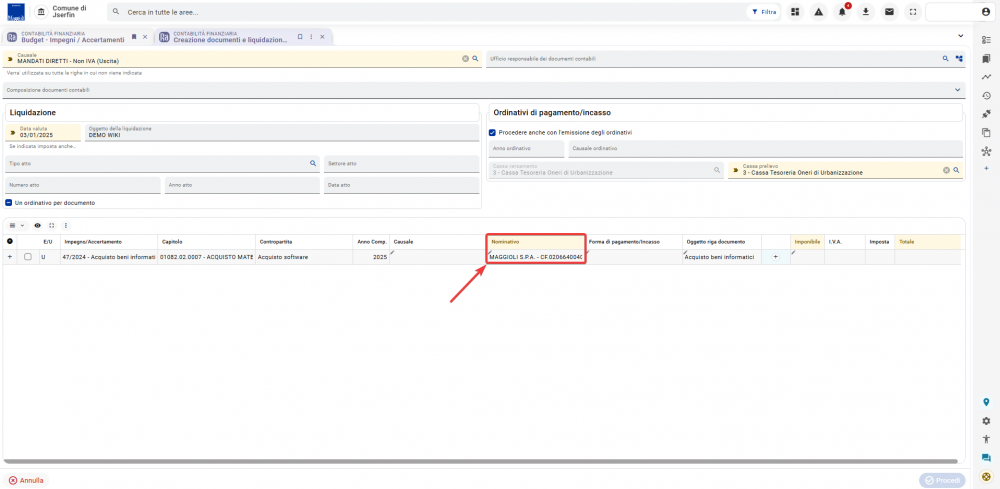Open the dashboard widgets icon in top bar
Image resolution: width=1000 pixels, height=489 pixels.
point(795,12)
